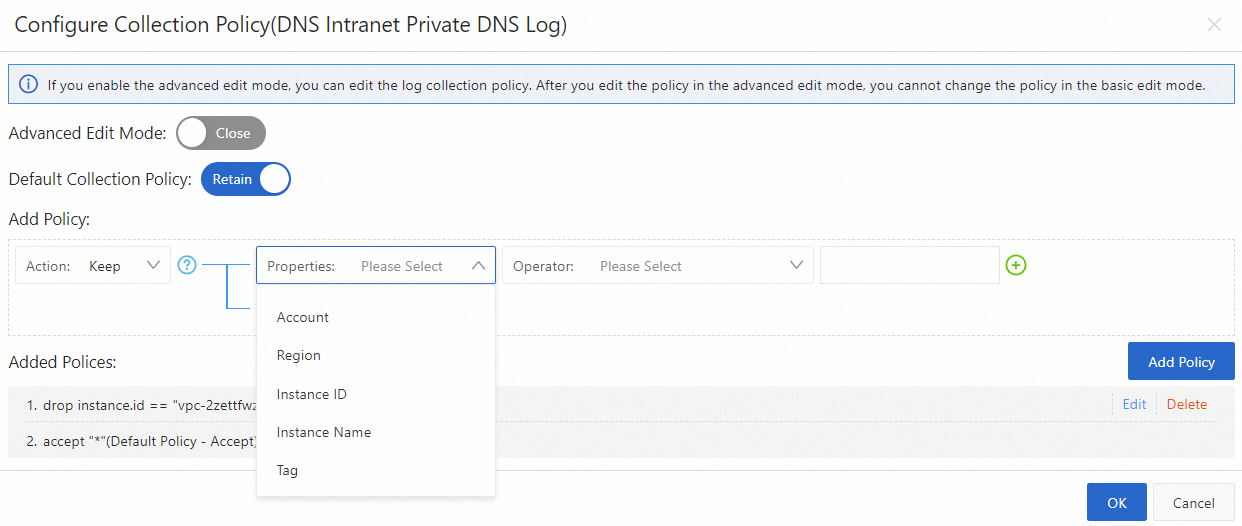
Task: Toggle the Advanced Edit Mode switch
Action: (221, 133)
